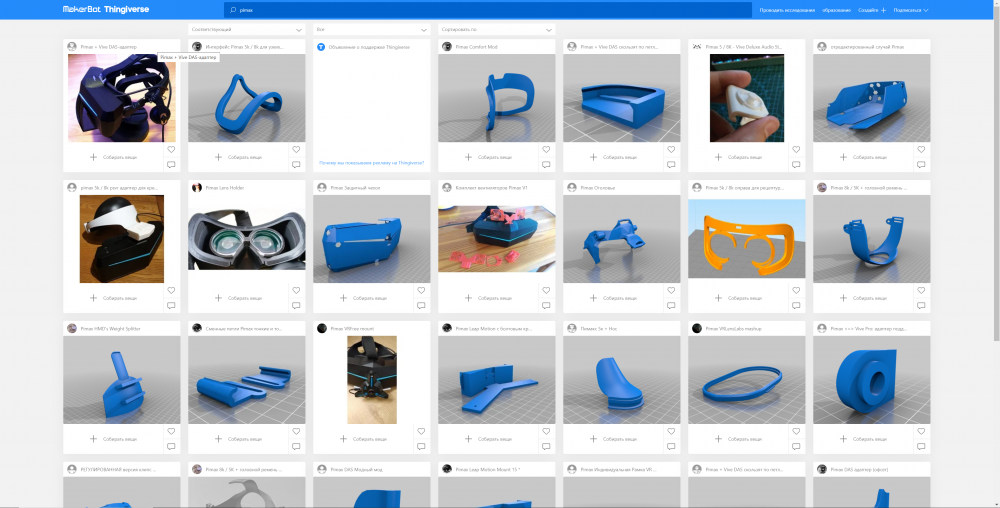
Task: Click the РЕГУЛИРОВАННАЯ версия title
Action: [x=118, y=469]
